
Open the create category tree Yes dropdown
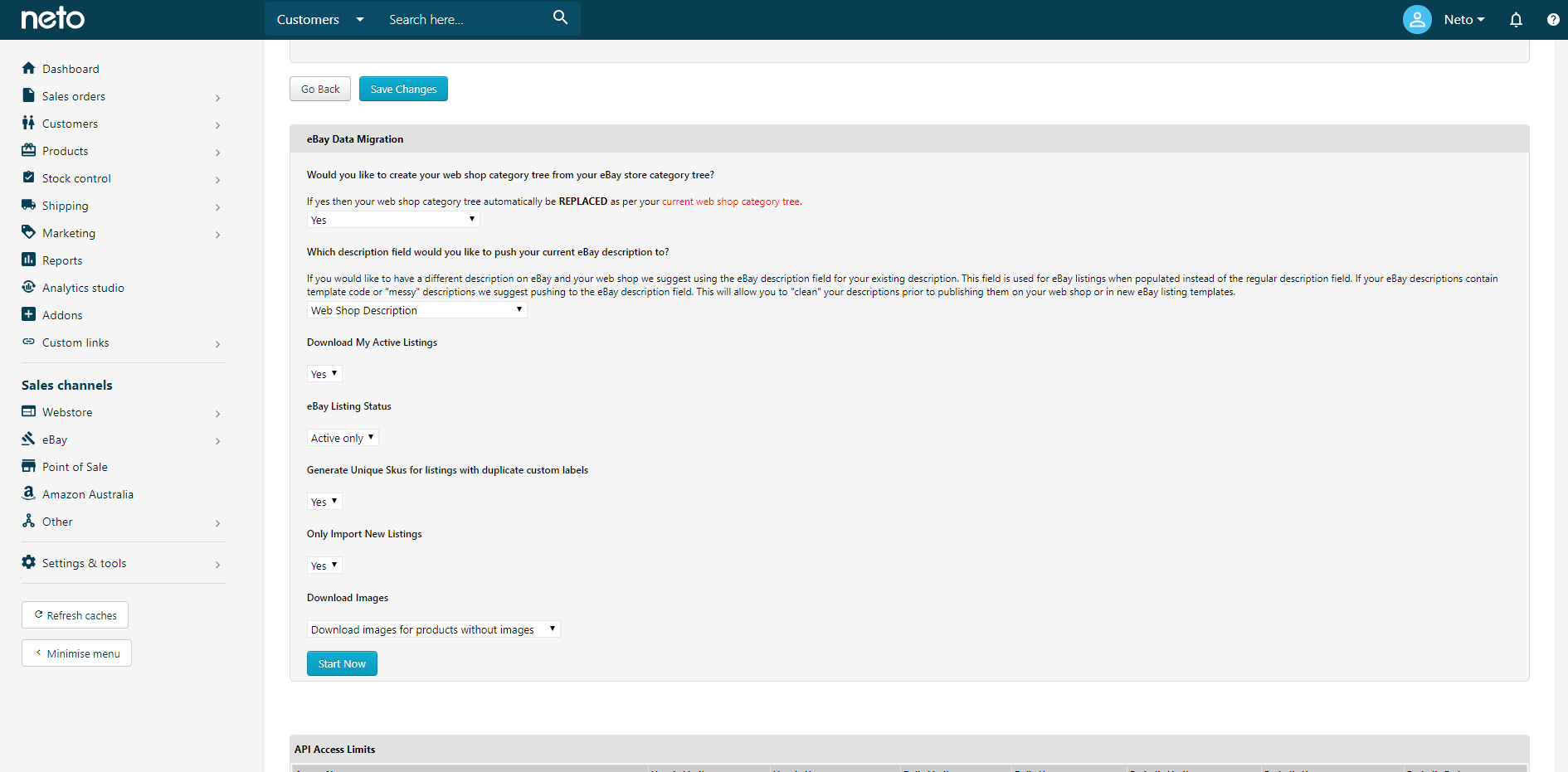point(393,220)
